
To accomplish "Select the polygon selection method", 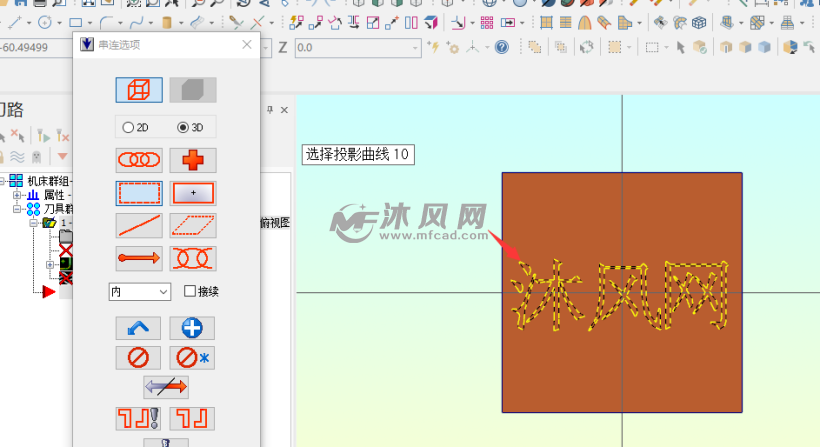I will (x=193, y=226).
